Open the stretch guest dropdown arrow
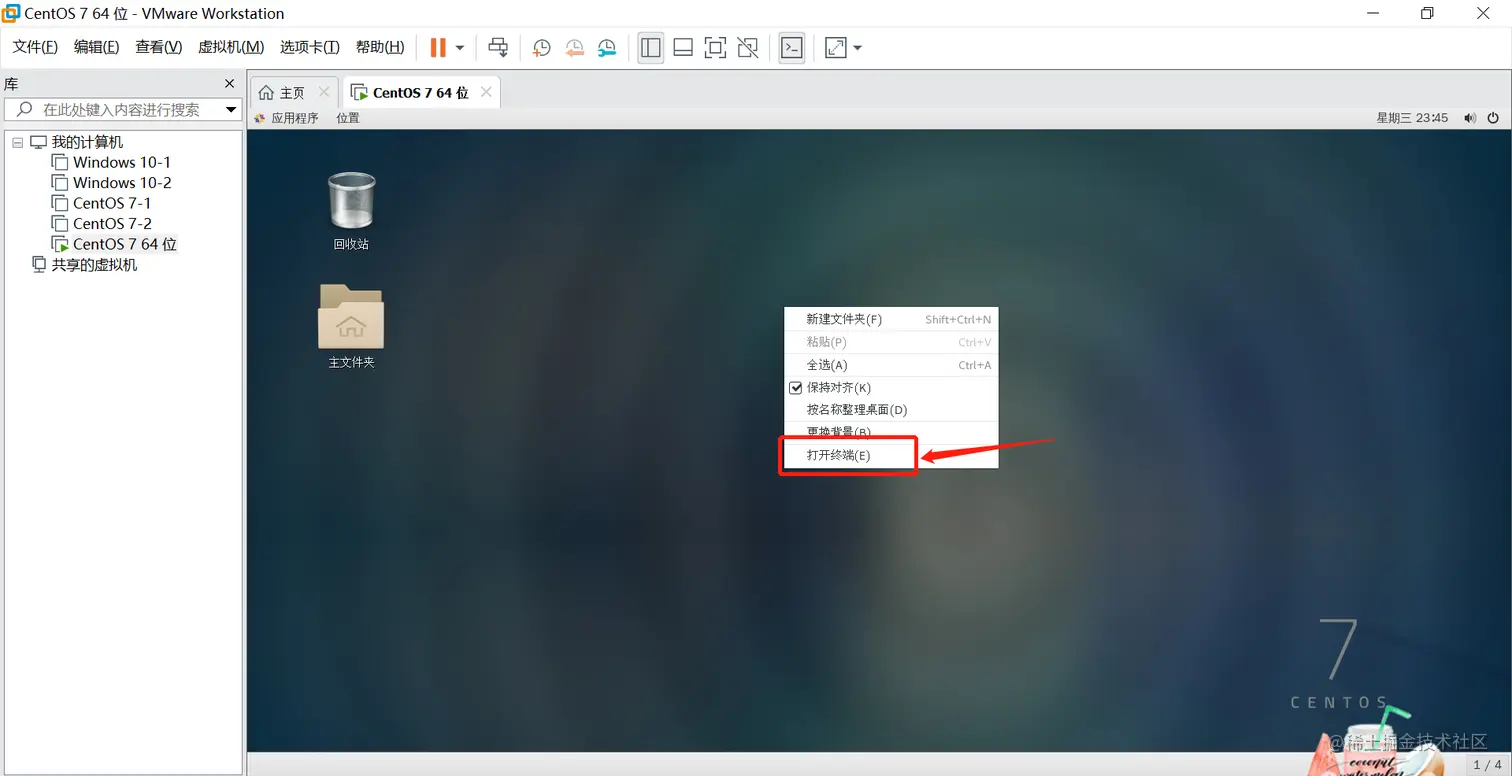The image size is (1512, 776). [858, 48]
